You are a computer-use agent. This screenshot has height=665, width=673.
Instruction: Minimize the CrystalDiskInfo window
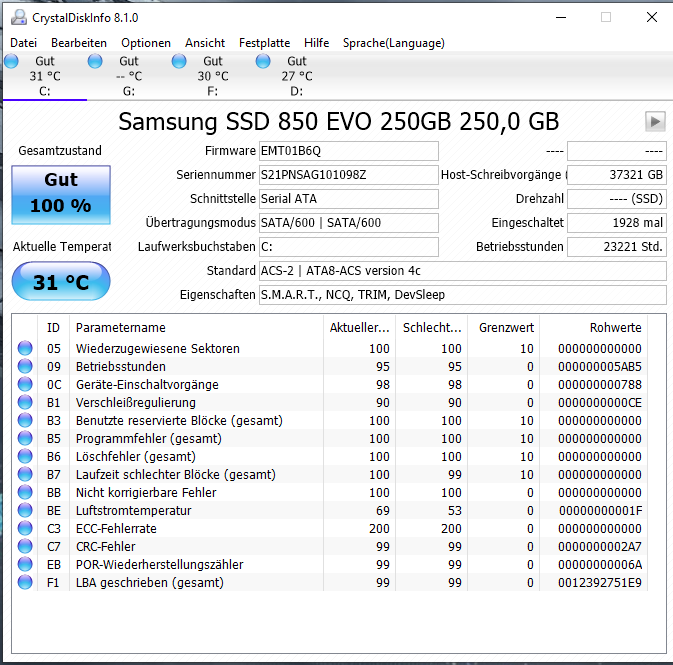pos(561,17)
